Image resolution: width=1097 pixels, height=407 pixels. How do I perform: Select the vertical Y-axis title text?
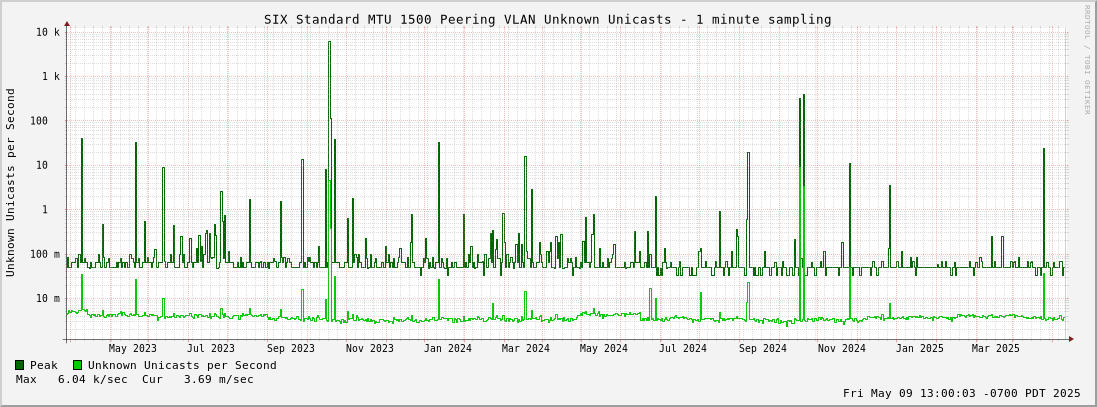coord(11,182)
